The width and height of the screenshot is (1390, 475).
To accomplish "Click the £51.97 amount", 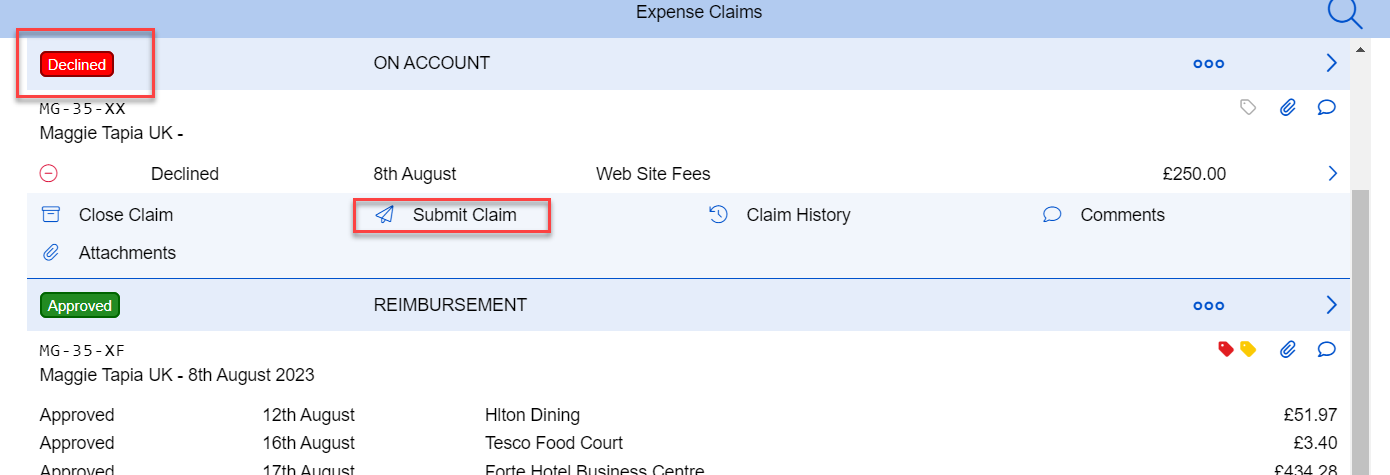I will click(x=1311, y=415).
